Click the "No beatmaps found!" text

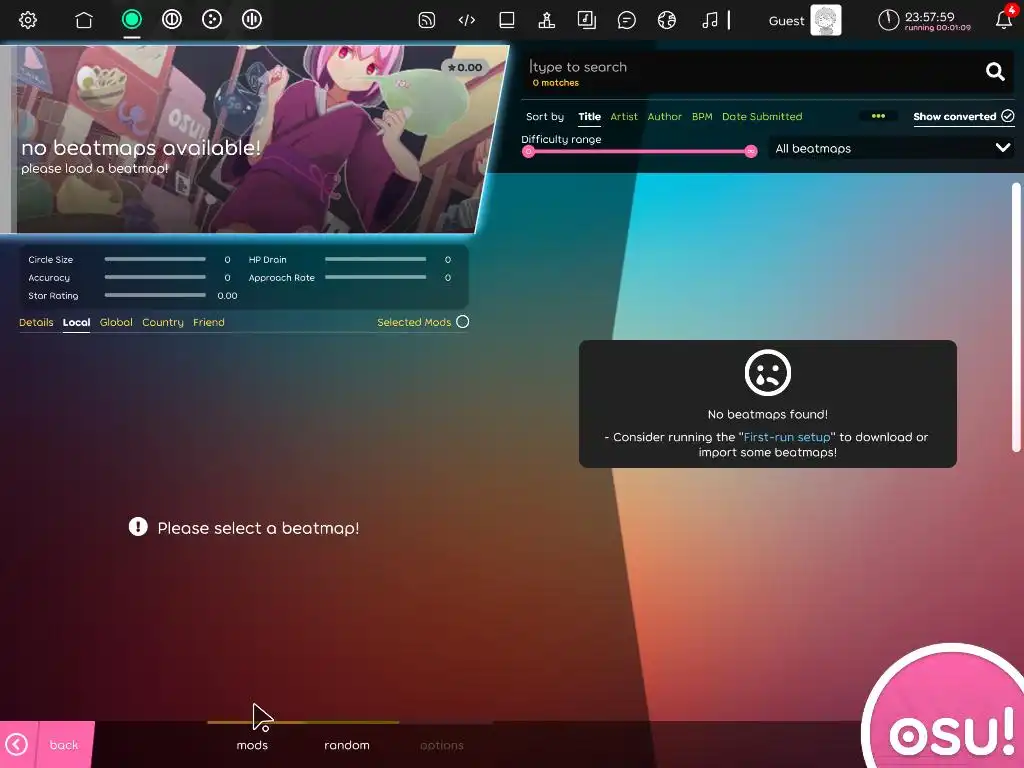tap(767, 414)
